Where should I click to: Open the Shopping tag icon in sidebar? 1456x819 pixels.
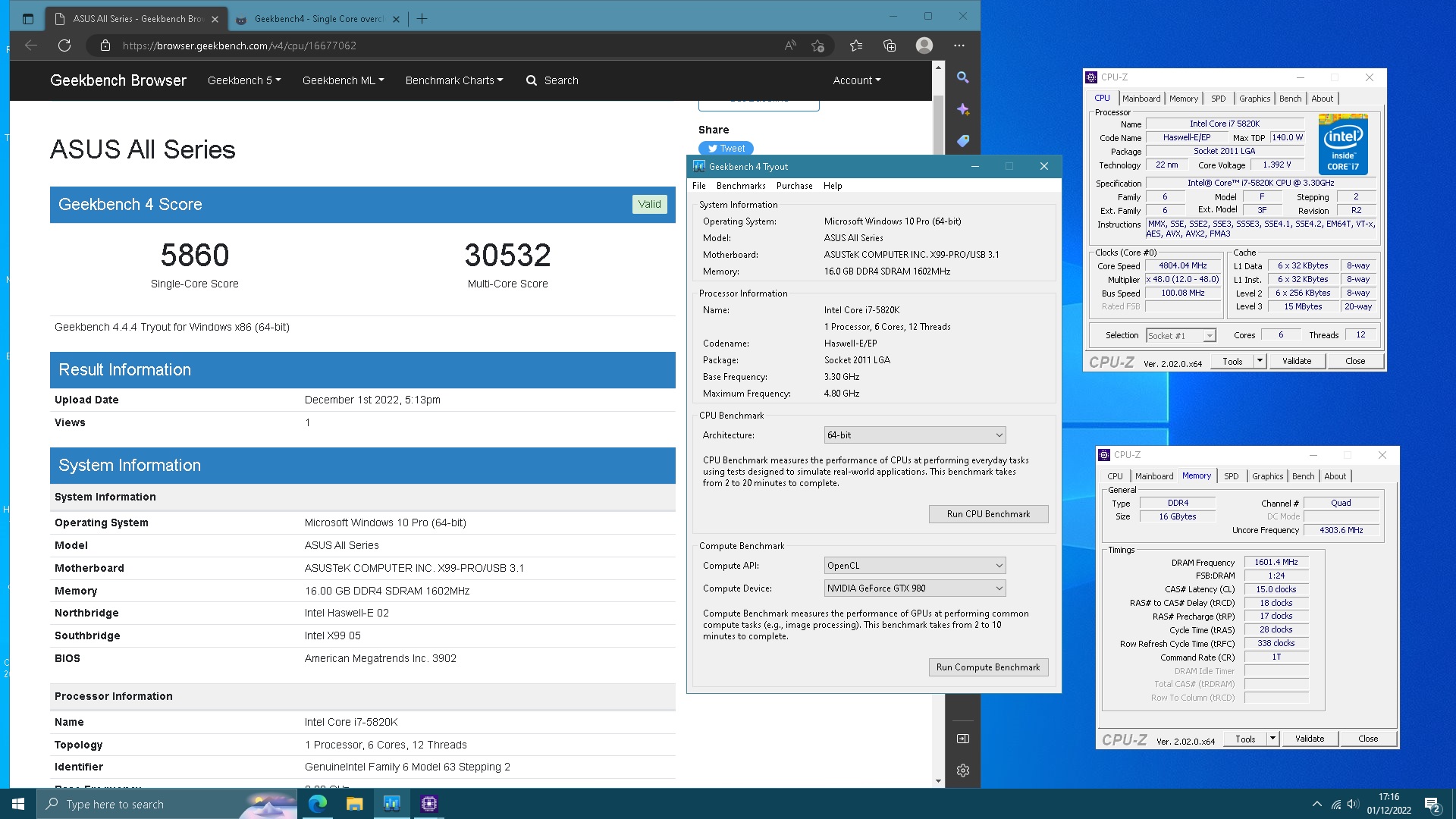962,141
